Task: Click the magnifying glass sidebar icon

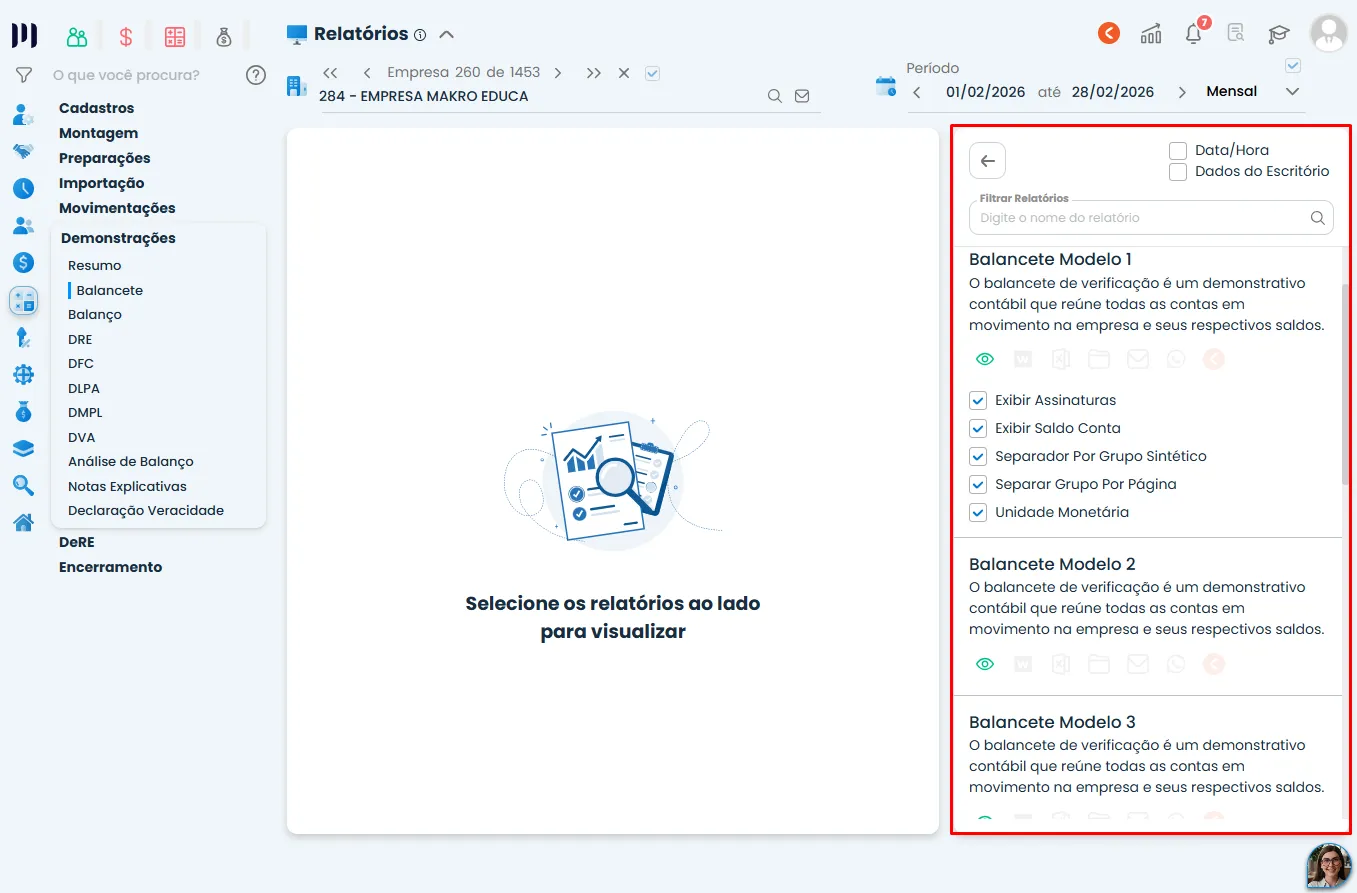Action: pyautogui.click(x=23, y=486)
